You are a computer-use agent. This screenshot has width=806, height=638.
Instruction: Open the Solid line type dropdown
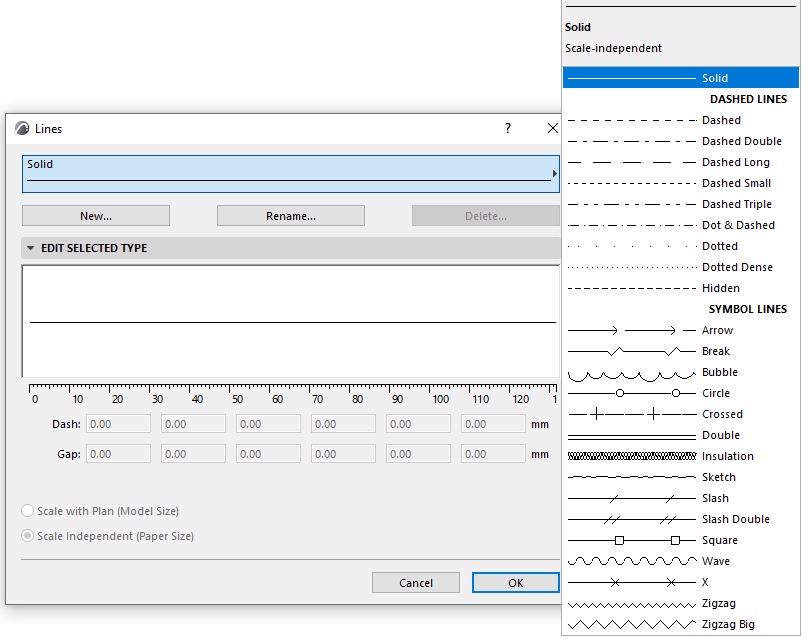coord(290,174)
